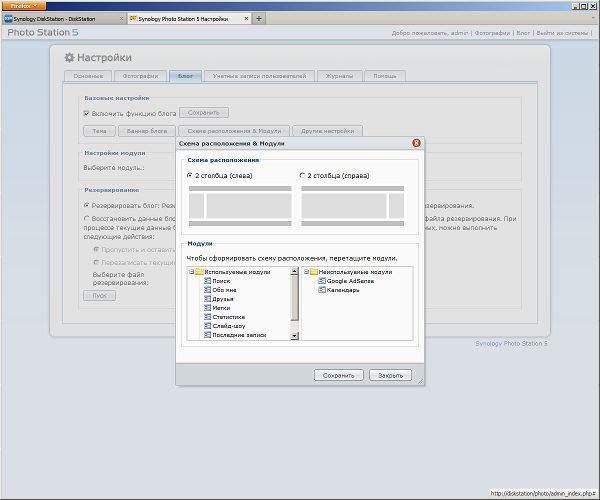Click the Последние записи module icon
This screenshot has height=500, width=600.
[207, 335]
